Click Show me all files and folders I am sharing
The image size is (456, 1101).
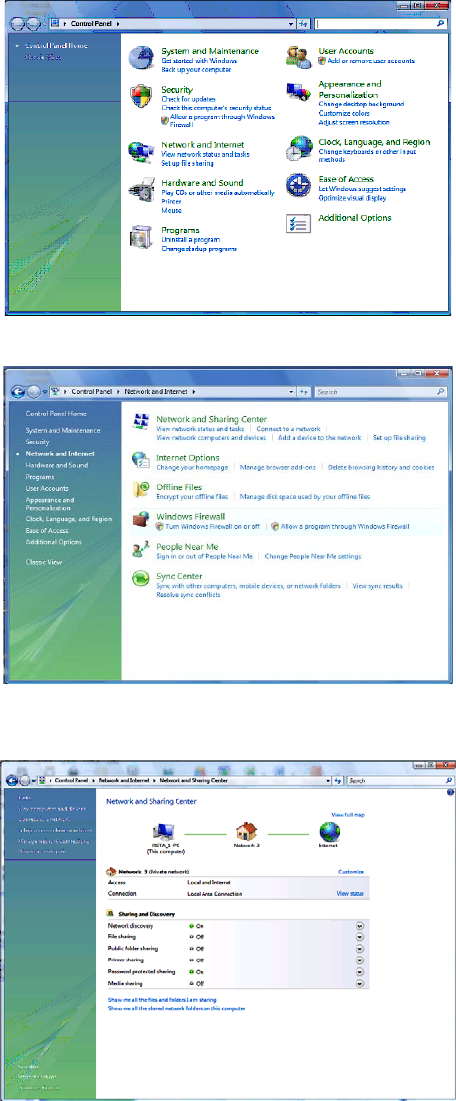click(162, 999)
